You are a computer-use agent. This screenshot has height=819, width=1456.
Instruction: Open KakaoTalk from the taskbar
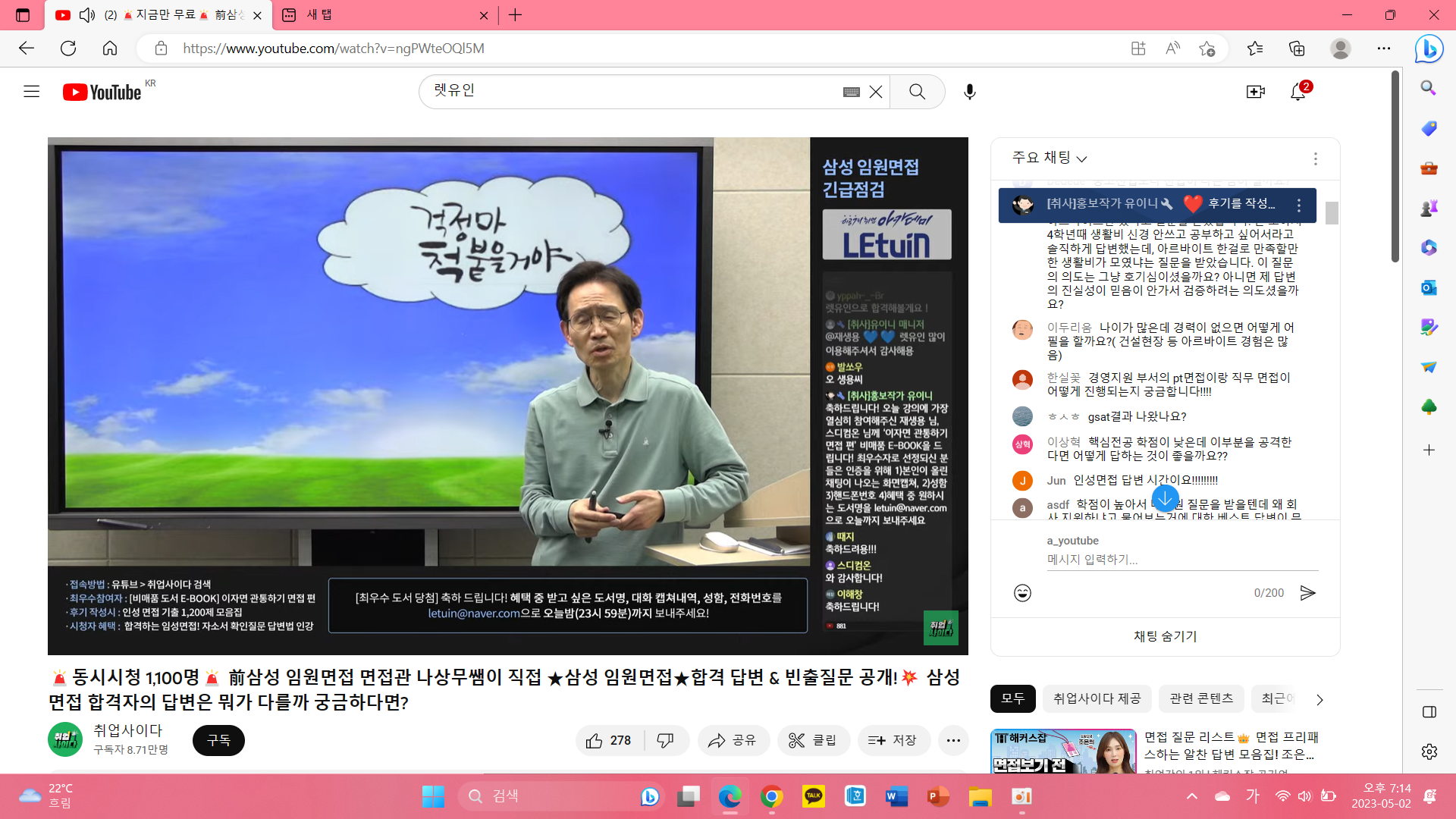point(813,796)
